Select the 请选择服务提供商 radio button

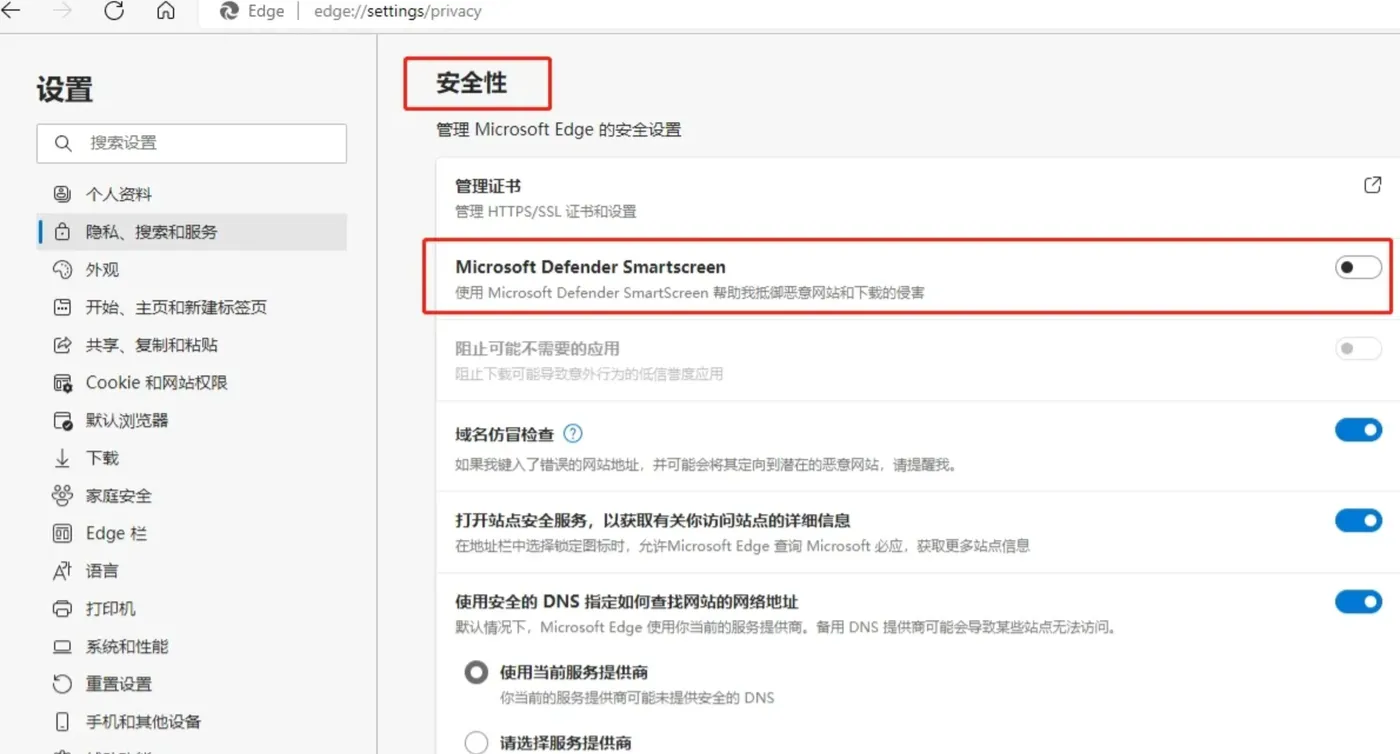click(x=476, y=743)
